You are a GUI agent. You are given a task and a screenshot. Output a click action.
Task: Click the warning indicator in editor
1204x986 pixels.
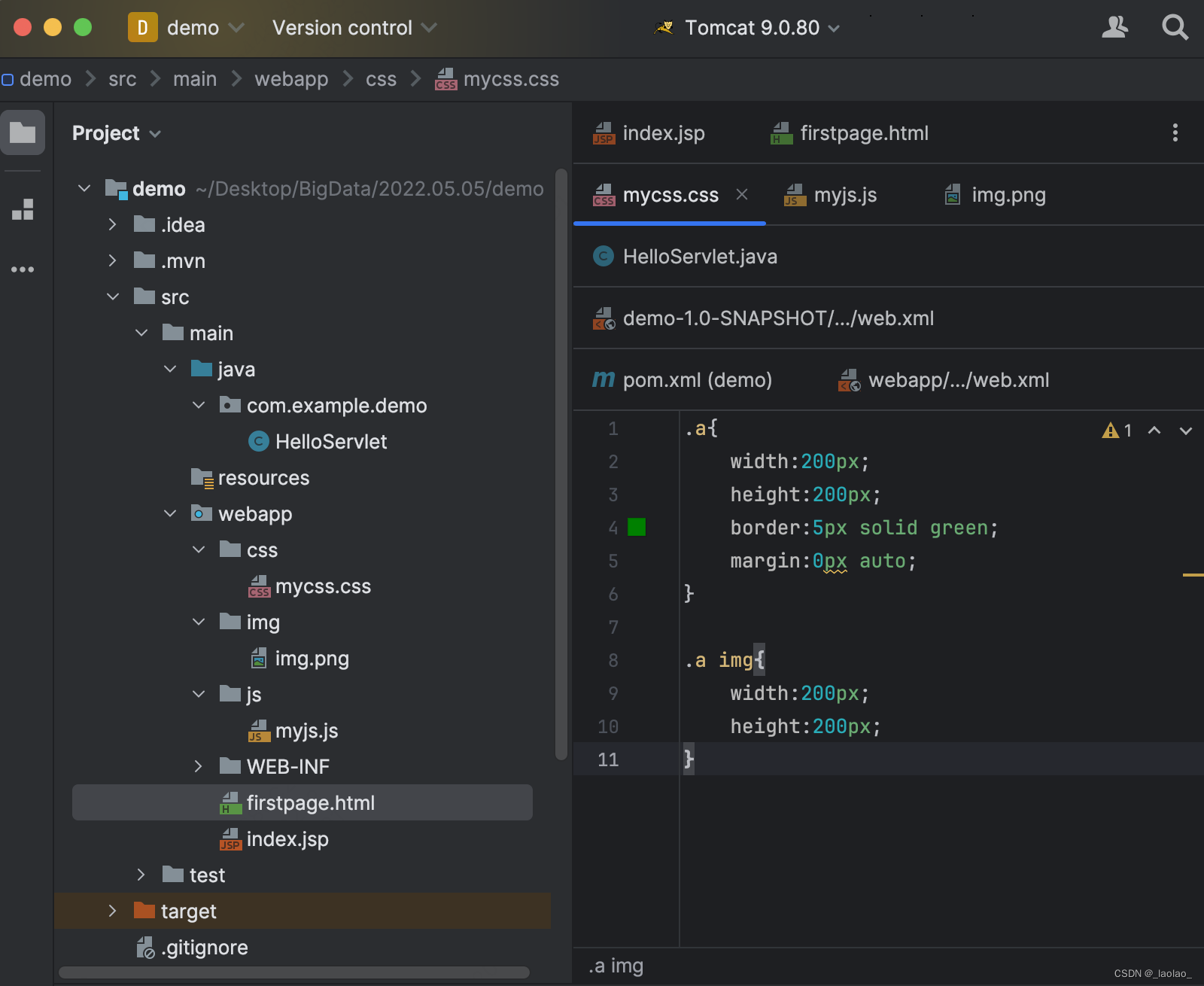(x=1117, y=431)
